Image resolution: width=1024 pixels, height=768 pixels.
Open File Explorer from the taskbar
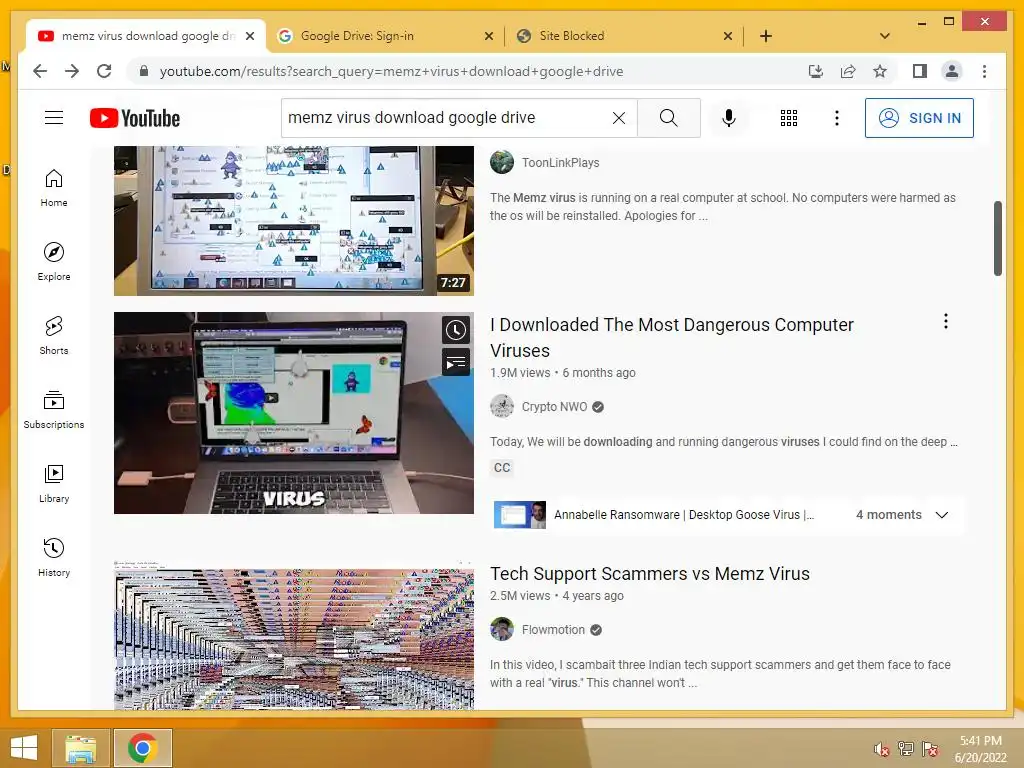(x=80, y=748)
